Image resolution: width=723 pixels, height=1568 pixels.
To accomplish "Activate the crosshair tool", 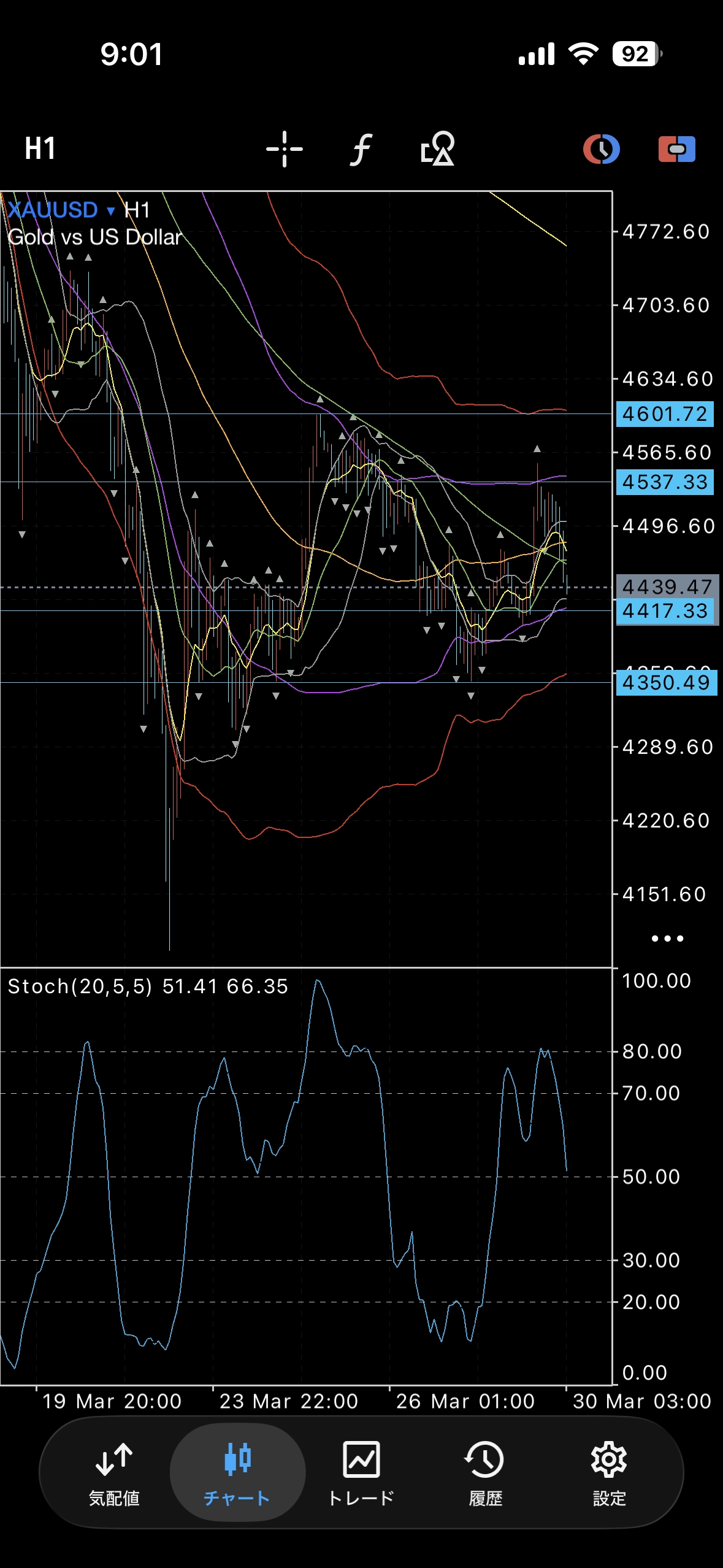I will [x=284, y=149].
